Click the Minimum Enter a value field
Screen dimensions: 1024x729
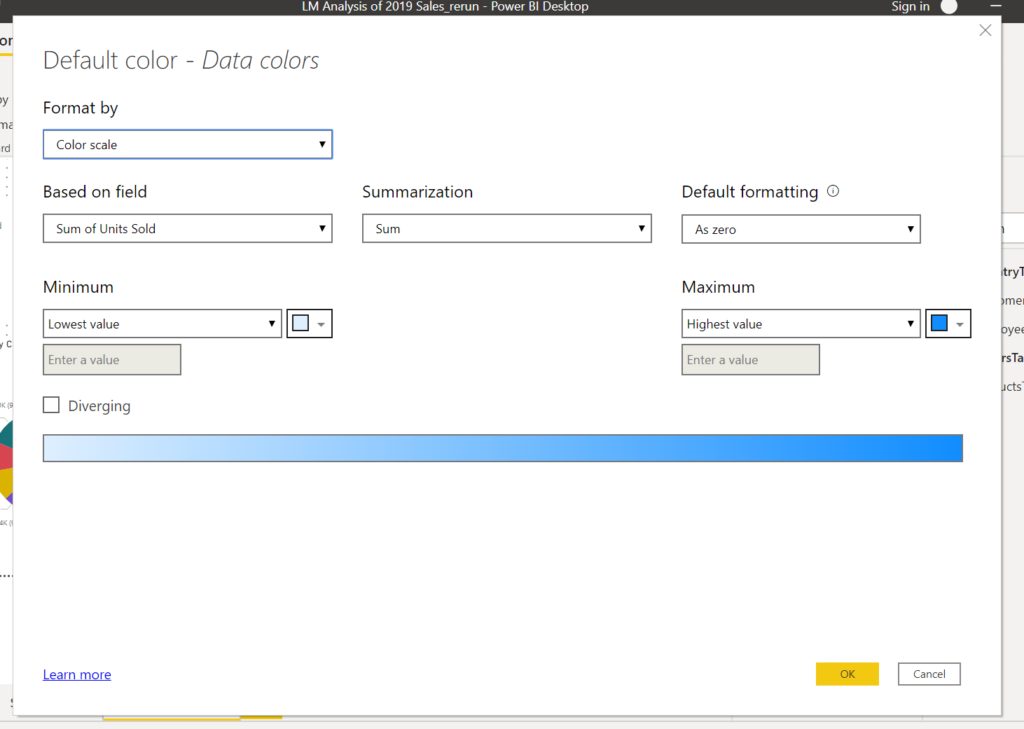click(112, 360)
